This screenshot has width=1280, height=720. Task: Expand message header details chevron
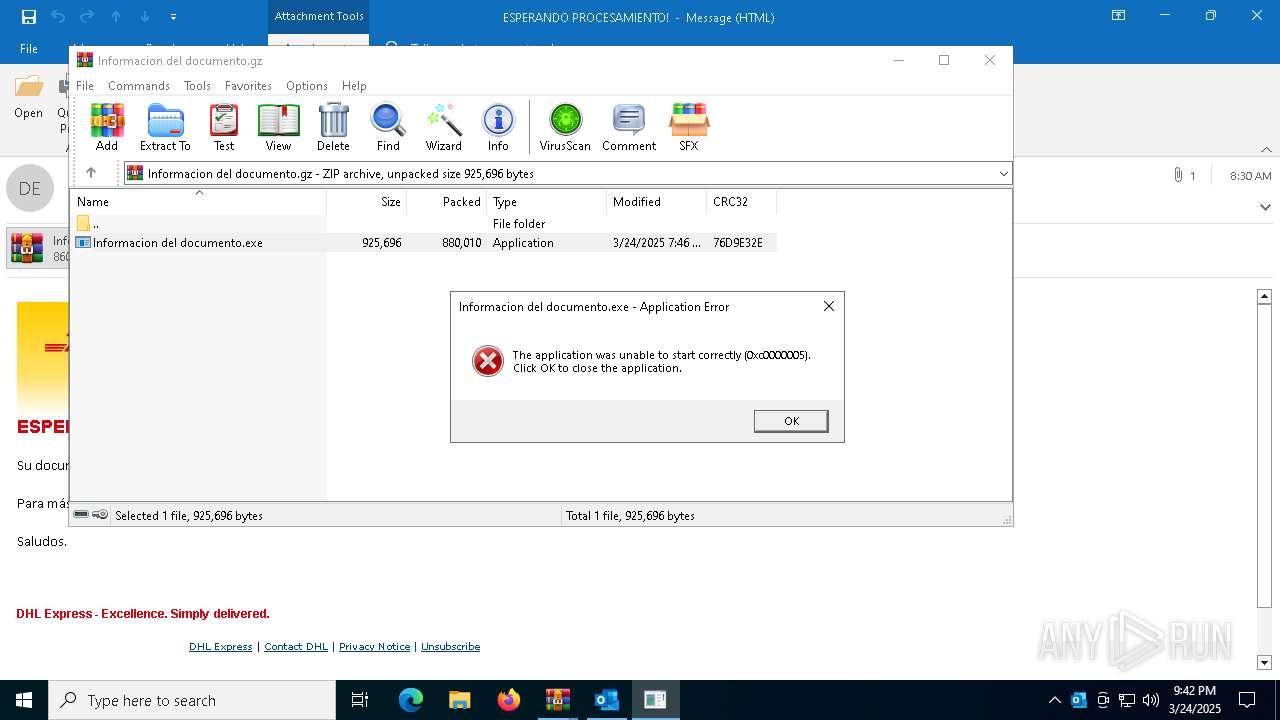point(1265,207)
